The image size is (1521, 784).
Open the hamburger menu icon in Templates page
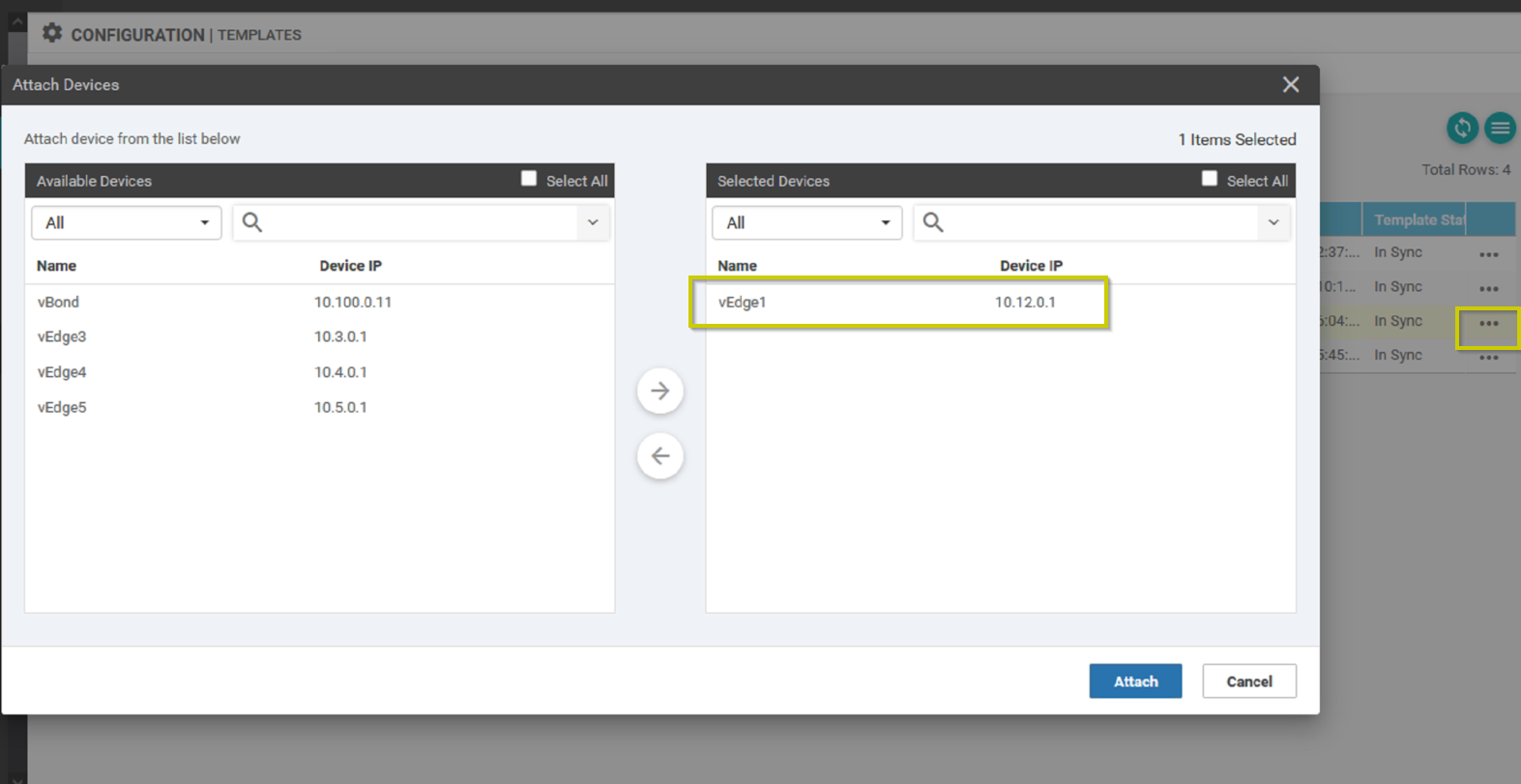tap(1500, 128)
